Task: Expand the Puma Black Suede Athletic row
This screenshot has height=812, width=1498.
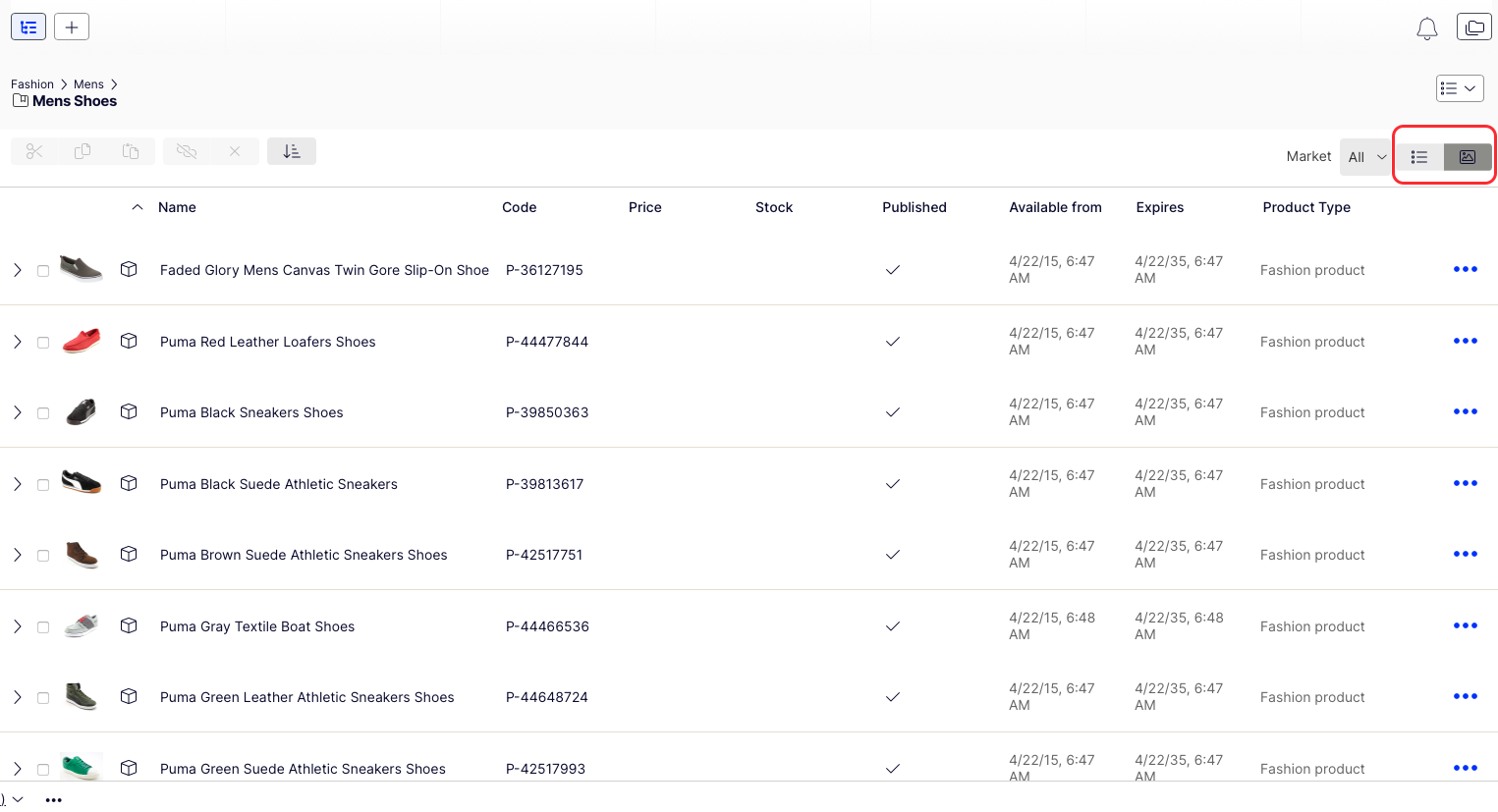Action: pos(17,484)
